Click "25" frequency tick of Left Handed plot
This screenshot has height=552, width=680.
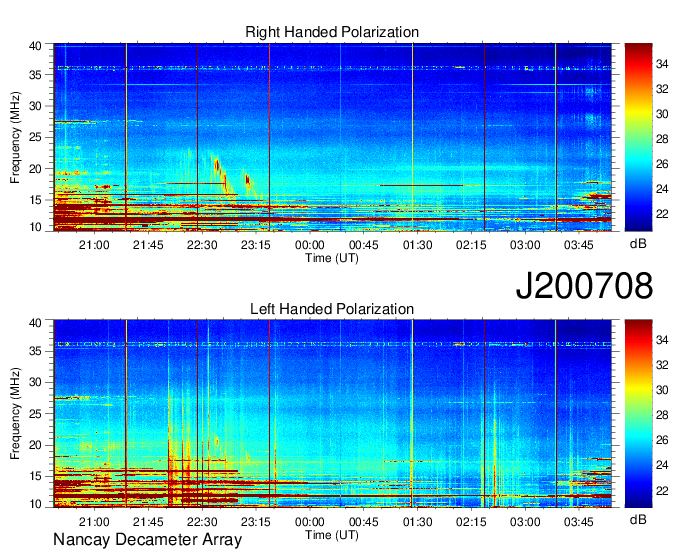click(x=35, y=414)
